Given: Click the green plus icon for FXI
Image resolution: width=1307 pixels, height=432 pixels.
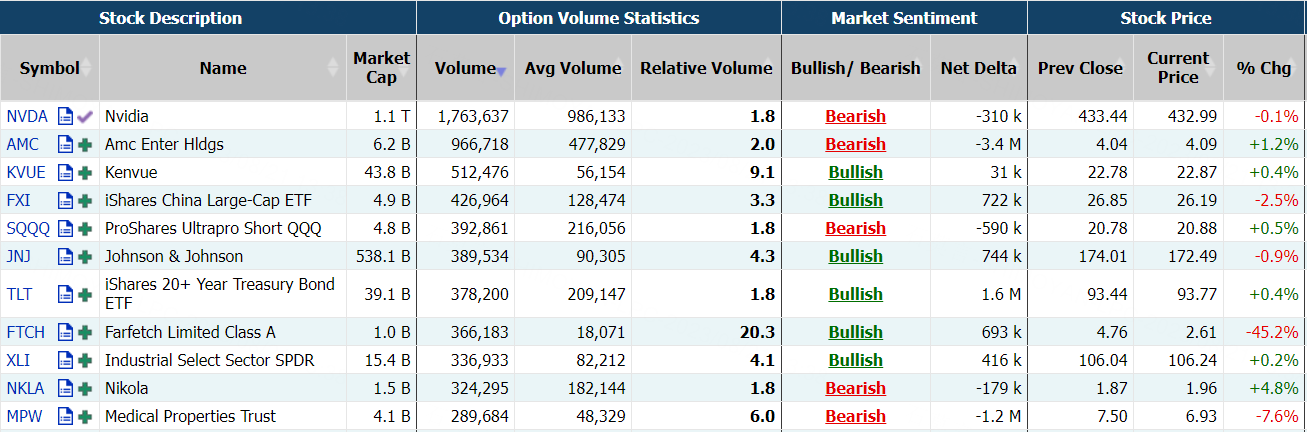Looking at the screenshot, I should click(x=85, y=200).
